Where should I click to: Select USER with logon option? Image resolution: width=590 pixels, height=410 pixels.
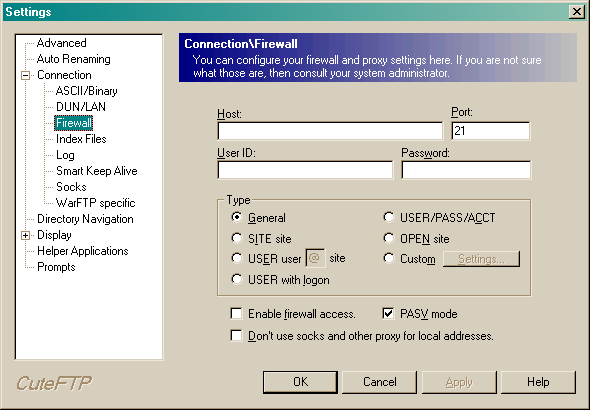click(x=237, y=279)
